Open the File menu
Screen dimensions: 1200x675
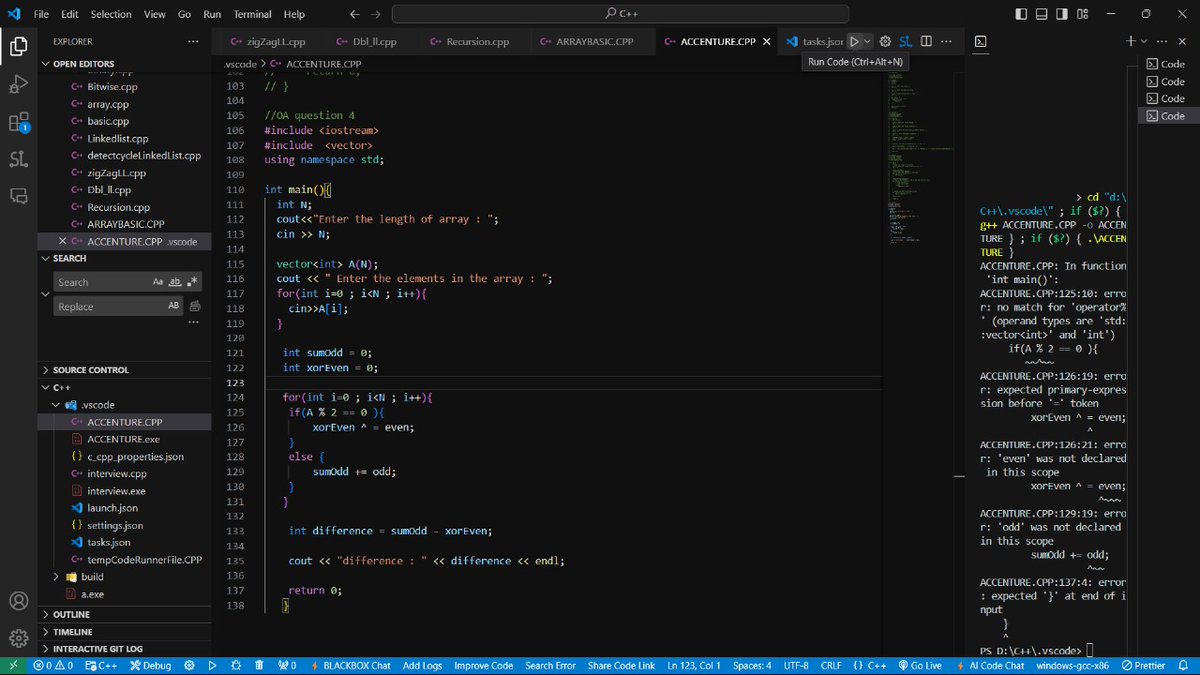pyautogui.click(x=41, y=14)
